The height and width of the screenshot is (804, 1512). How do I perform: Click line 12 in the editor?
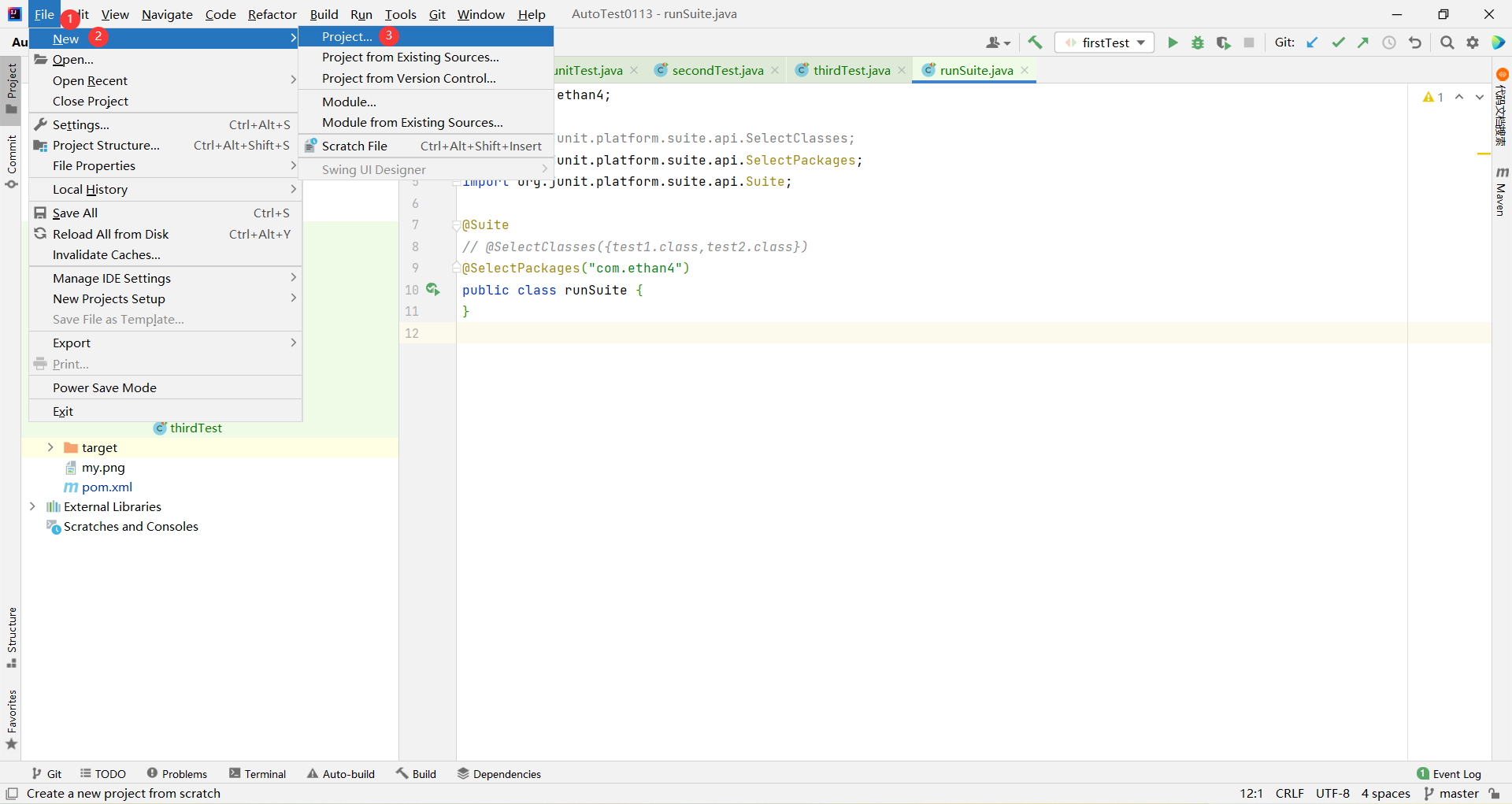[x=973, y=333]
